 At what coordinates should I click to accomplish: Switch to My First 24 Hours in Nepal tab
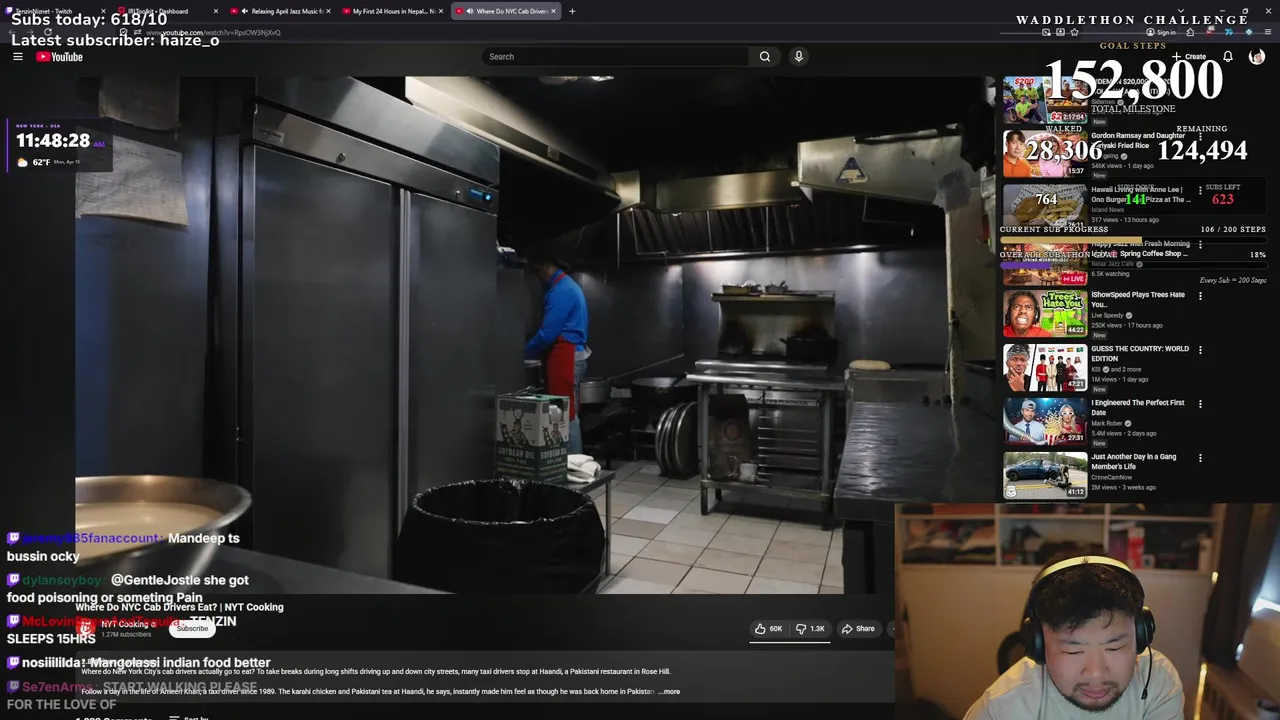click(x=392, y=11)
